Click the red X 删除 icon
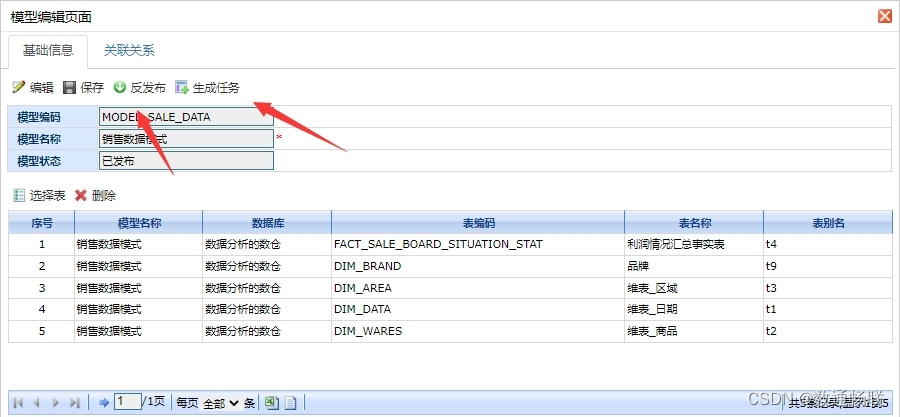The image size is (900, 417). [x=81, y=195]
